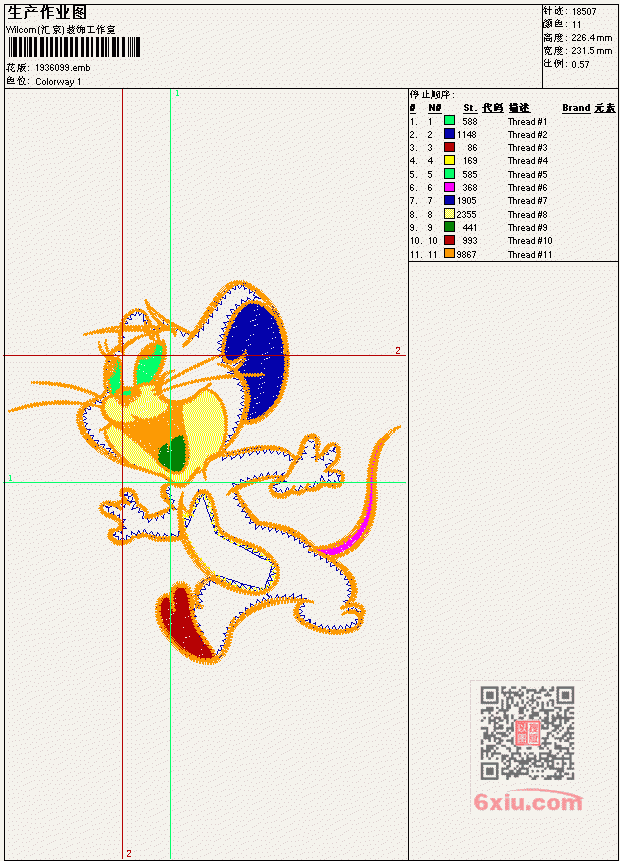
Task: Click stitch count 1905 for Thread #7
Action: click(467, 201)
